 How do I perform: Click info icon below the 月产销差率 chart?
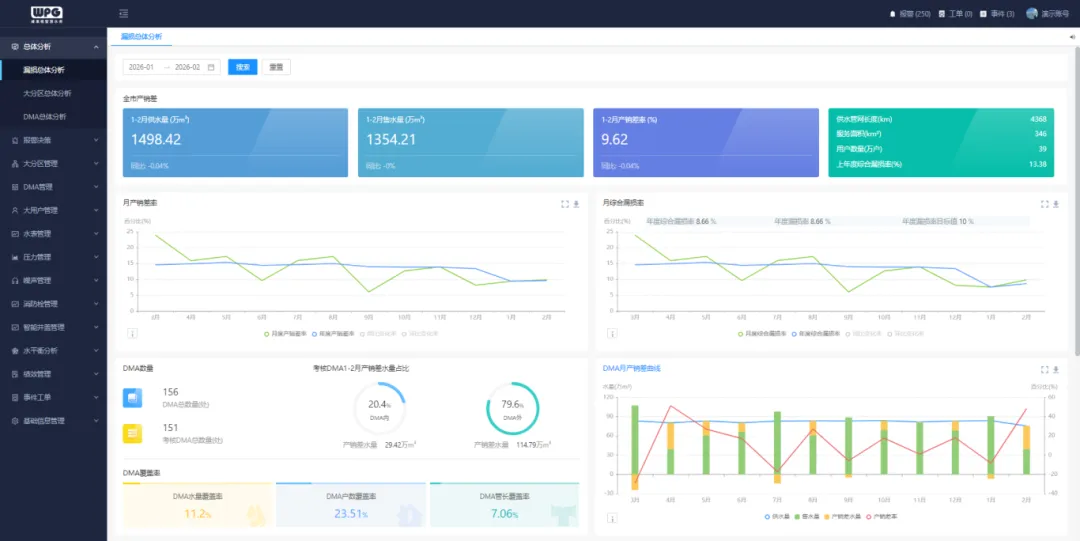(x=132, y=333)
